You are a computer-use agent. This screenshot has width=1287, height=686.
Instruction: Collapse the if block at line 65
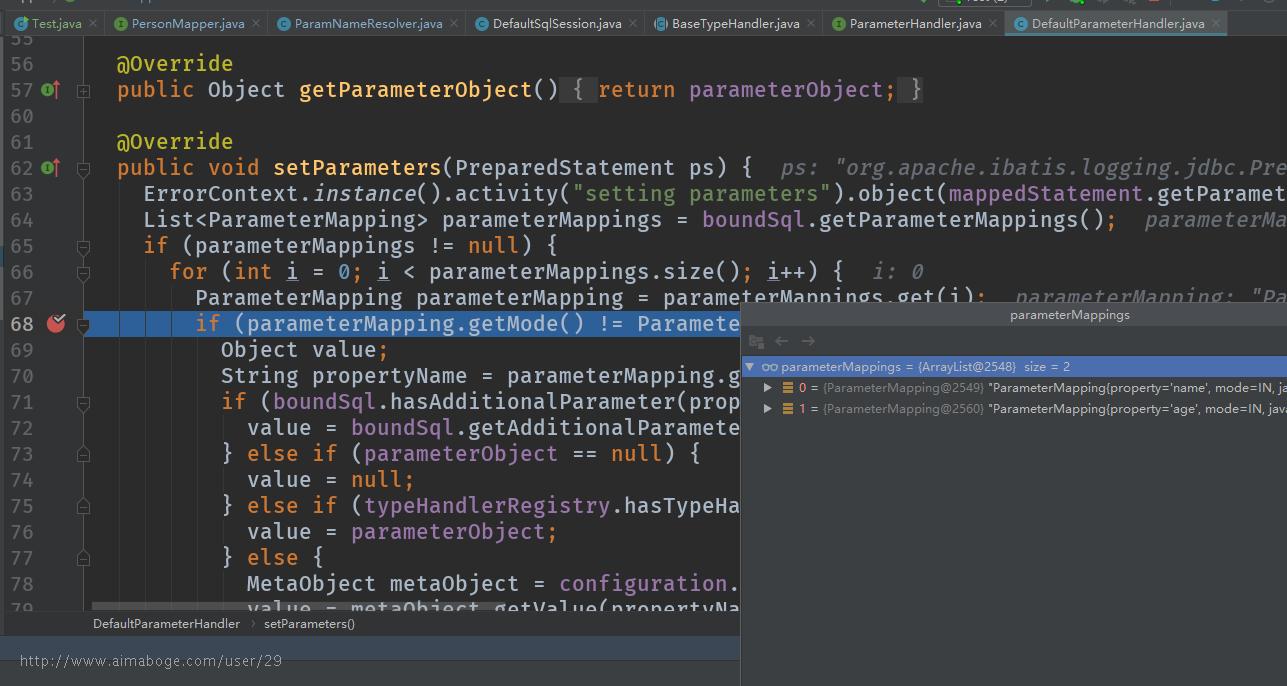(x=84, y=246)
